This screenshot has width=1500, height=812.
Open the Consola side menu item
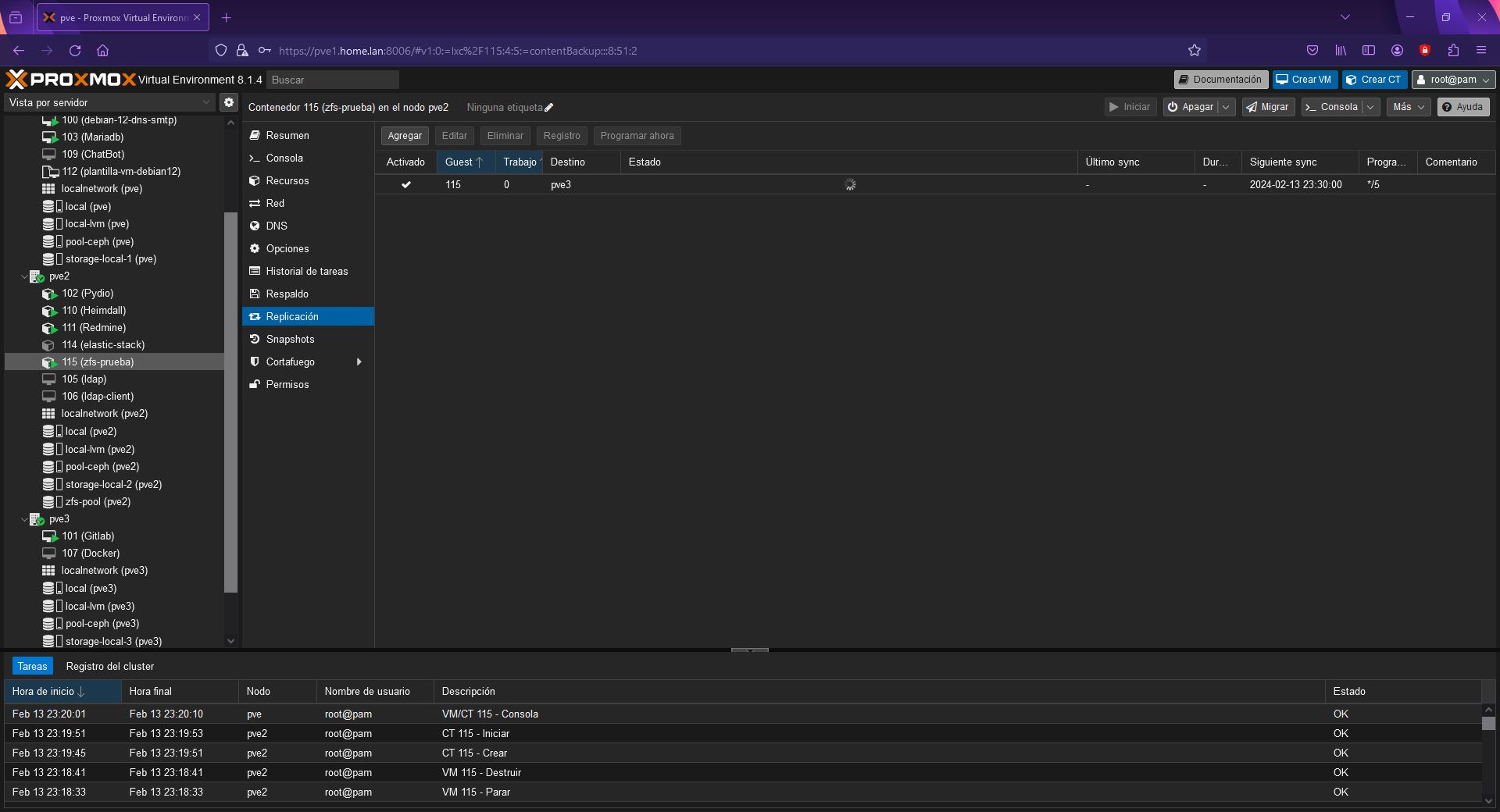pyautogui.click(x=308, y=158)
